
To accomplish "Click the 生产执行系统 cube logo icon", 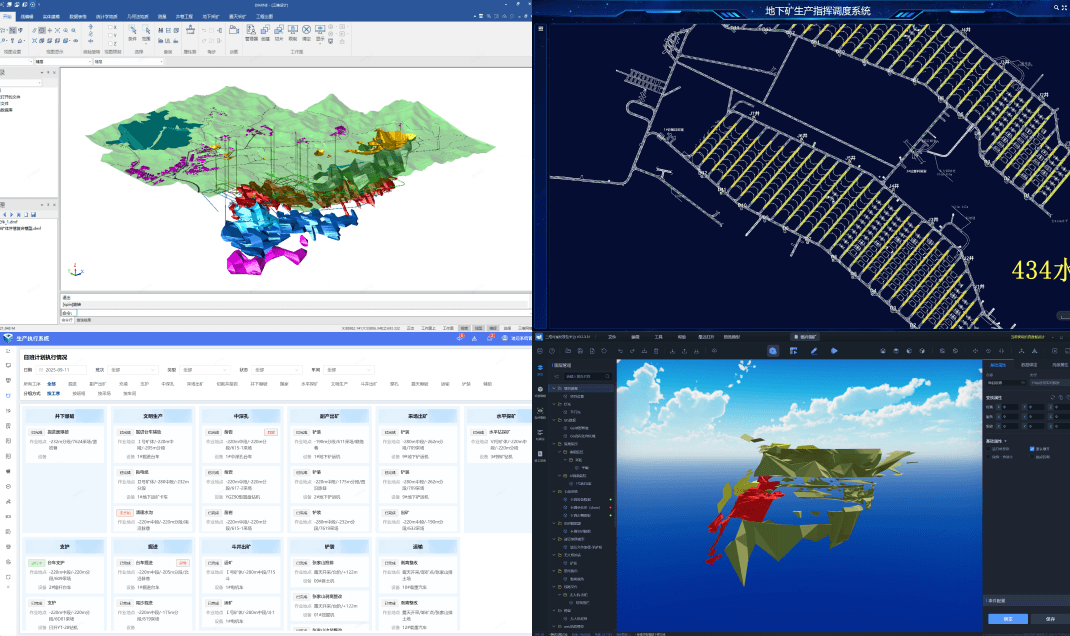I will (x=8, y=338).
